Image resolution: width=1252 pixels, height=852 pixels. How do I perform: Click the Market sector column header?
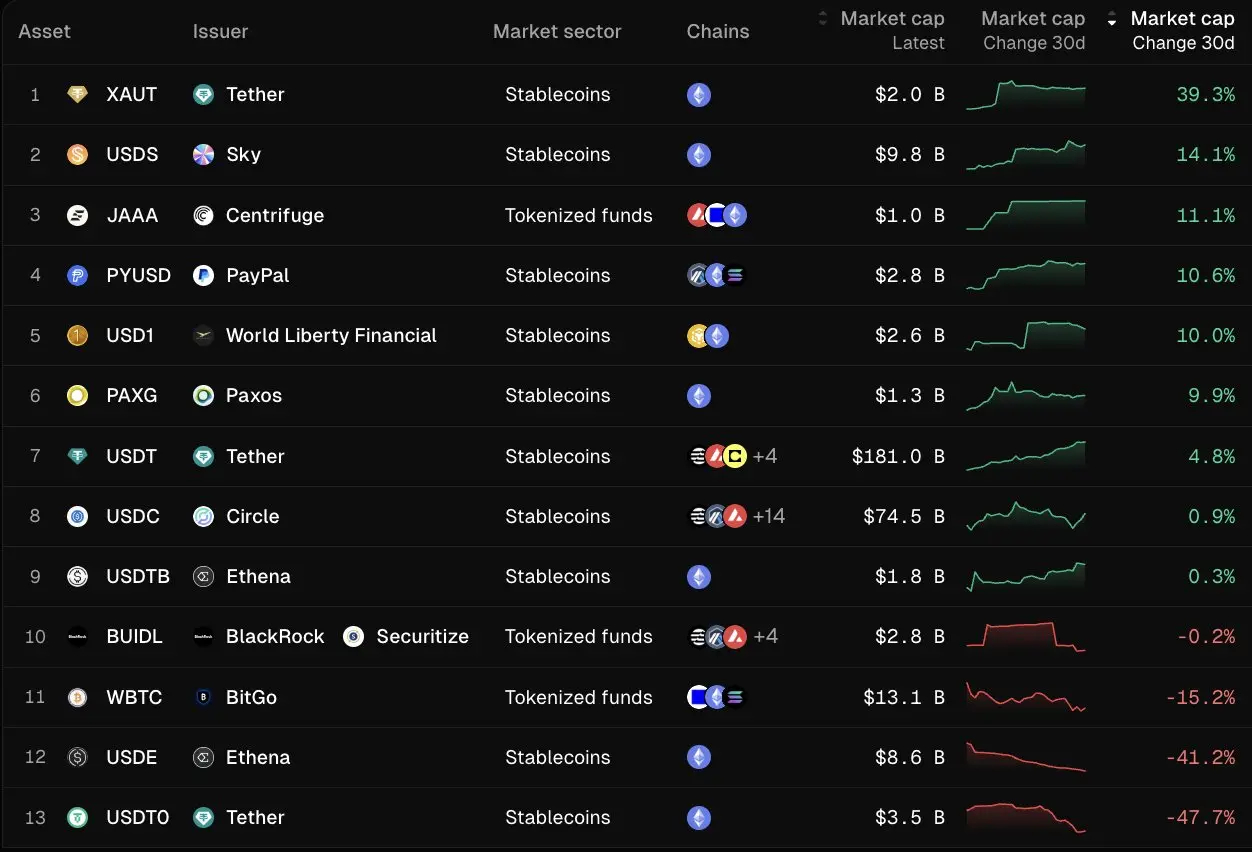[x=557, y=31]
